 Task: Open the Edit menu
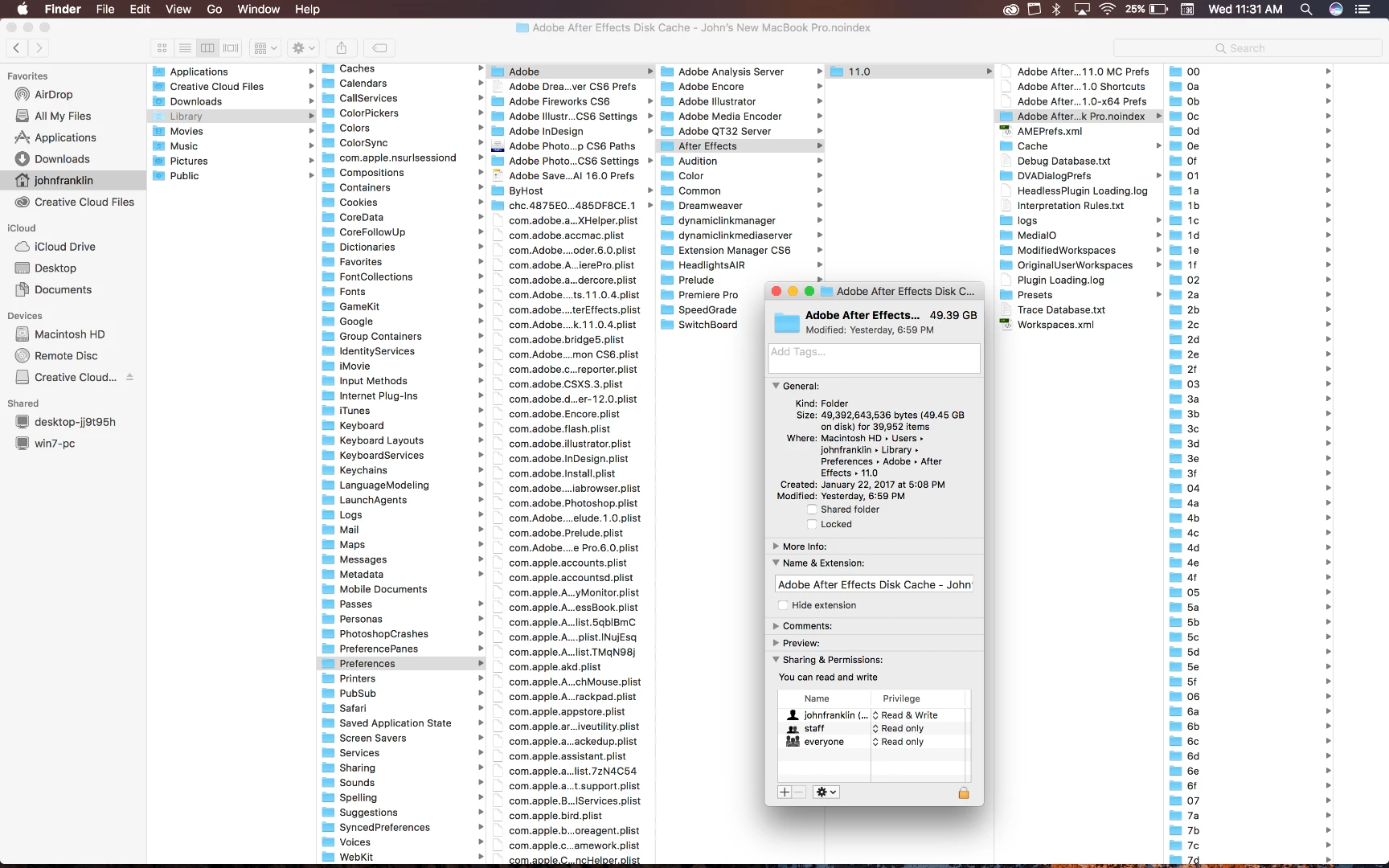tap(140, 10)
